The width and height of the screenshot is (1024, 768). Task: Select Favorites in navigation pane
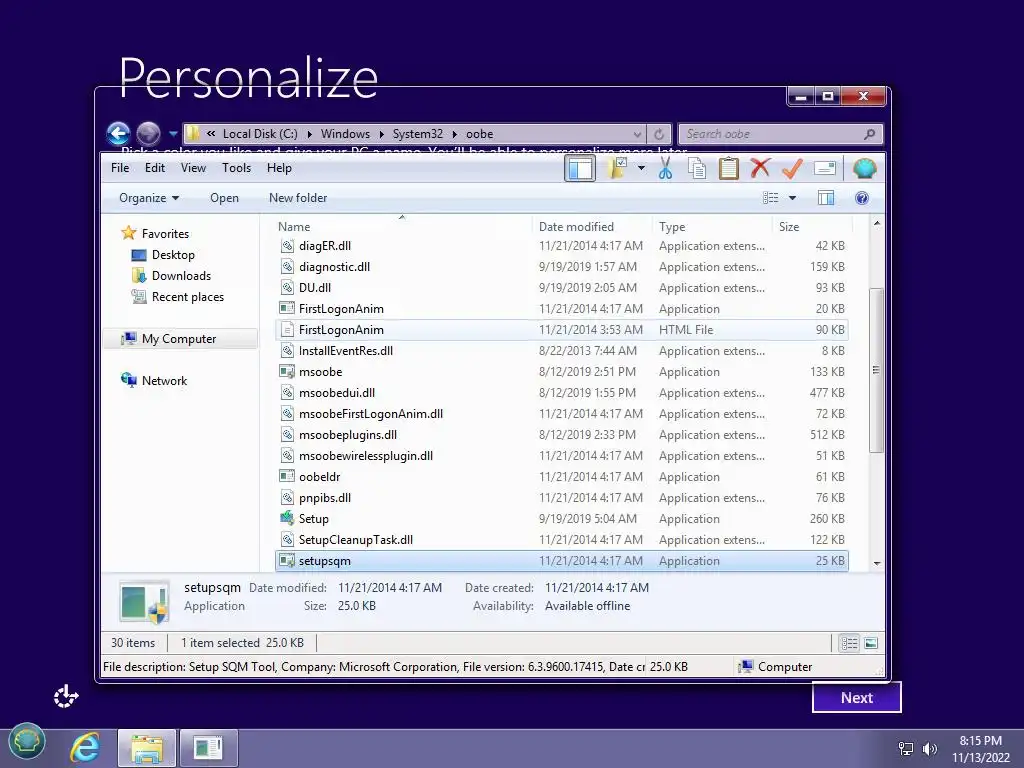[165, 234]
